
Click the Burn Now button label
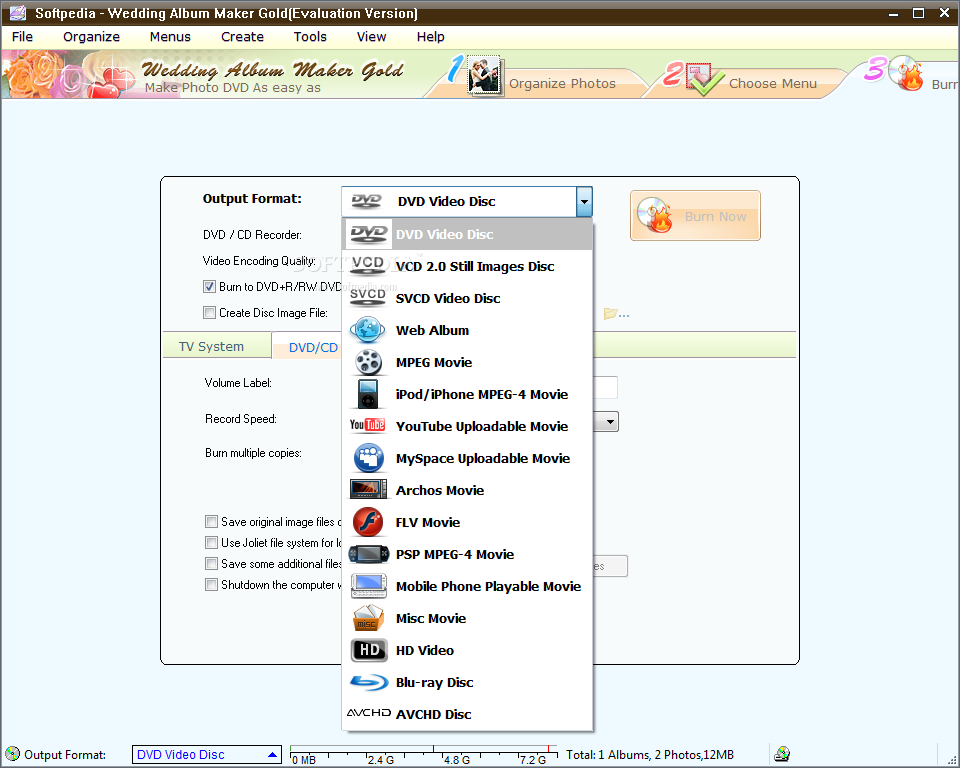(x=715, y=216)
